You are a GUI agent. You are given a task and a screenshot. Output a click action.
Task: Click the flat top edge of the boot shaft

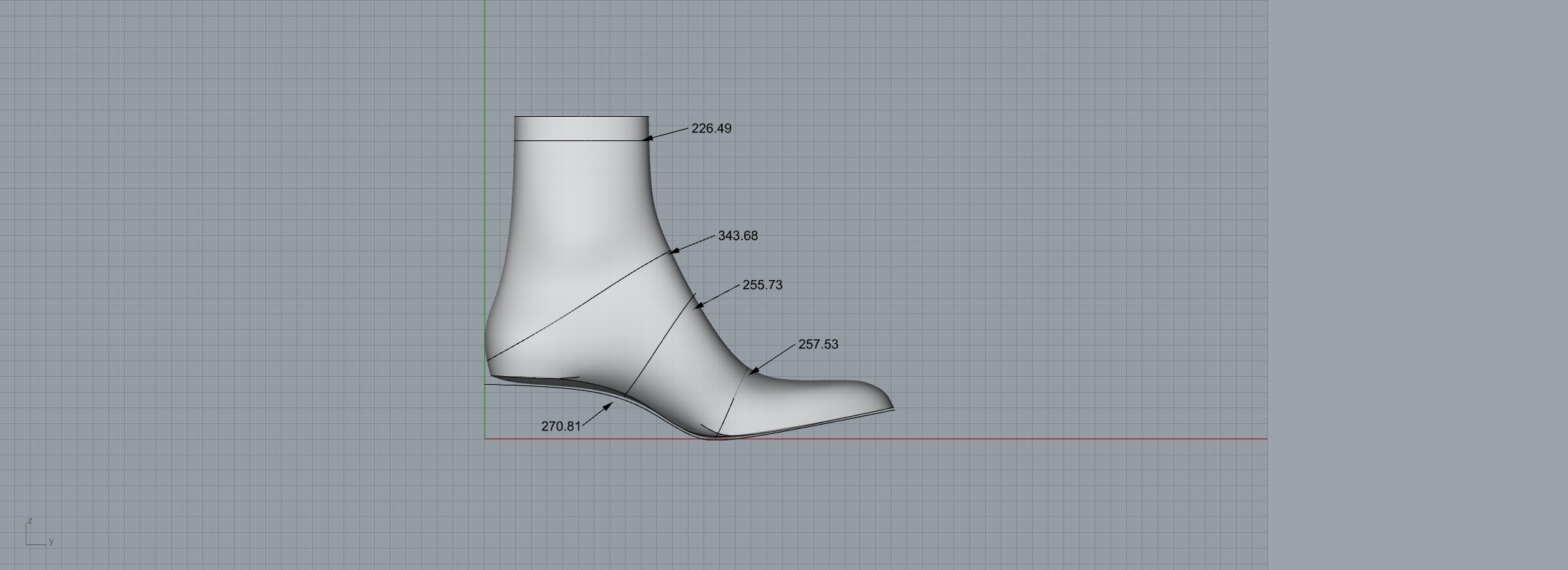pyautogui.click(x=581, y=116)
